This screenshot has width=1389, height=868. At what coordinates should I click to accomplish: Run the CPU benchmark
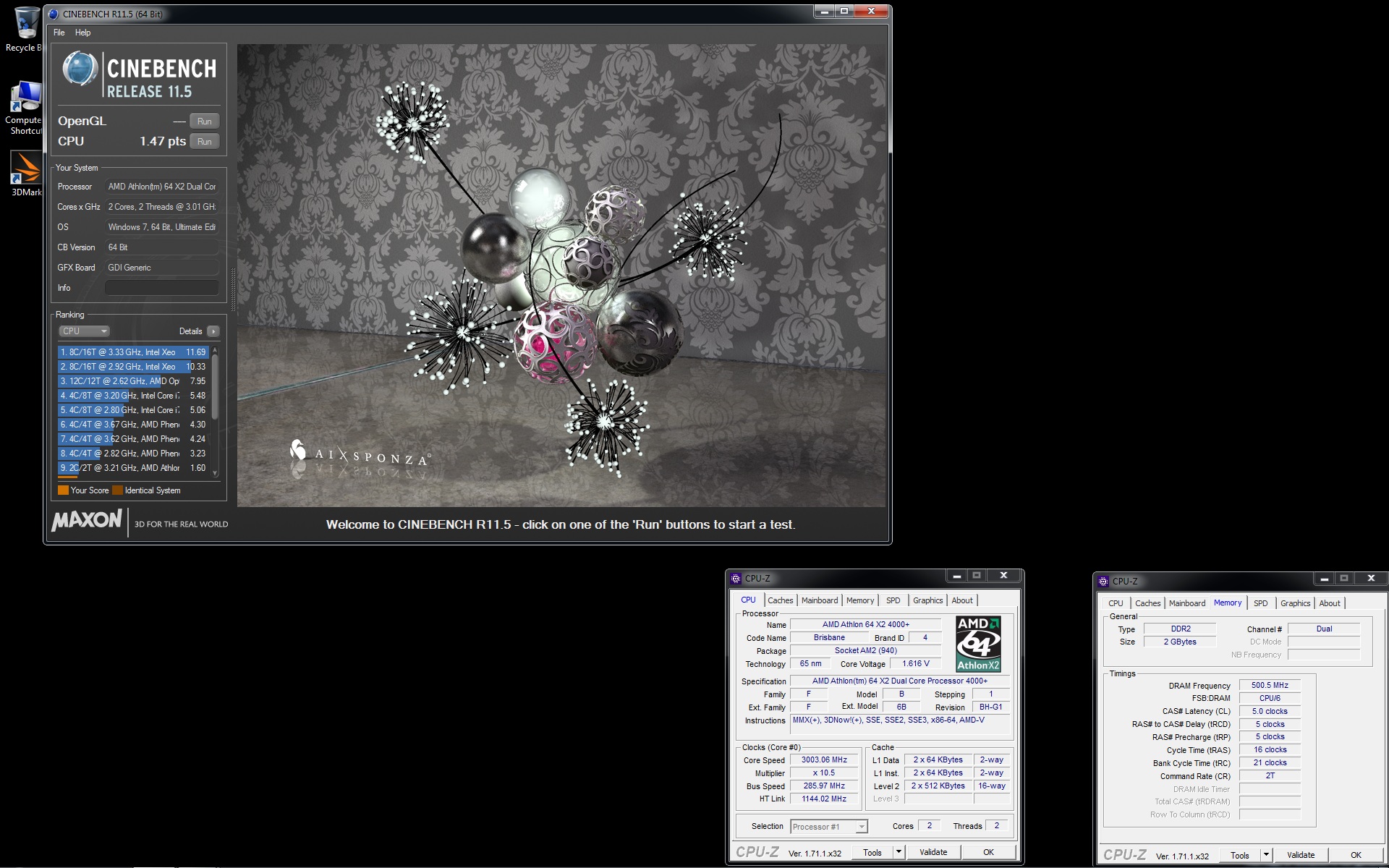click(x=205, y=142)
